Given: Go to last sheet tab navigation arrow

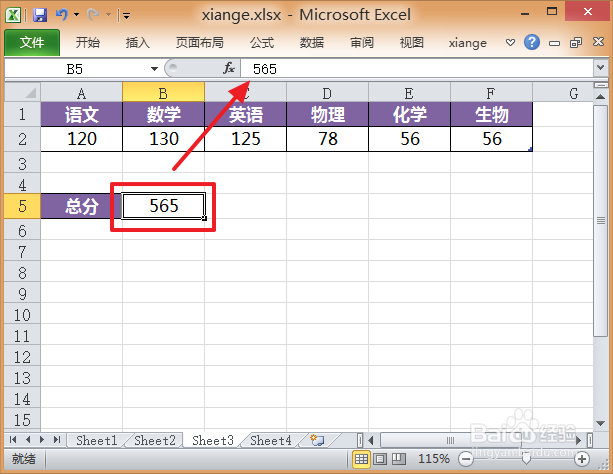Looking at the screenshot, I should pyautogui.click(x=57, y=440).
